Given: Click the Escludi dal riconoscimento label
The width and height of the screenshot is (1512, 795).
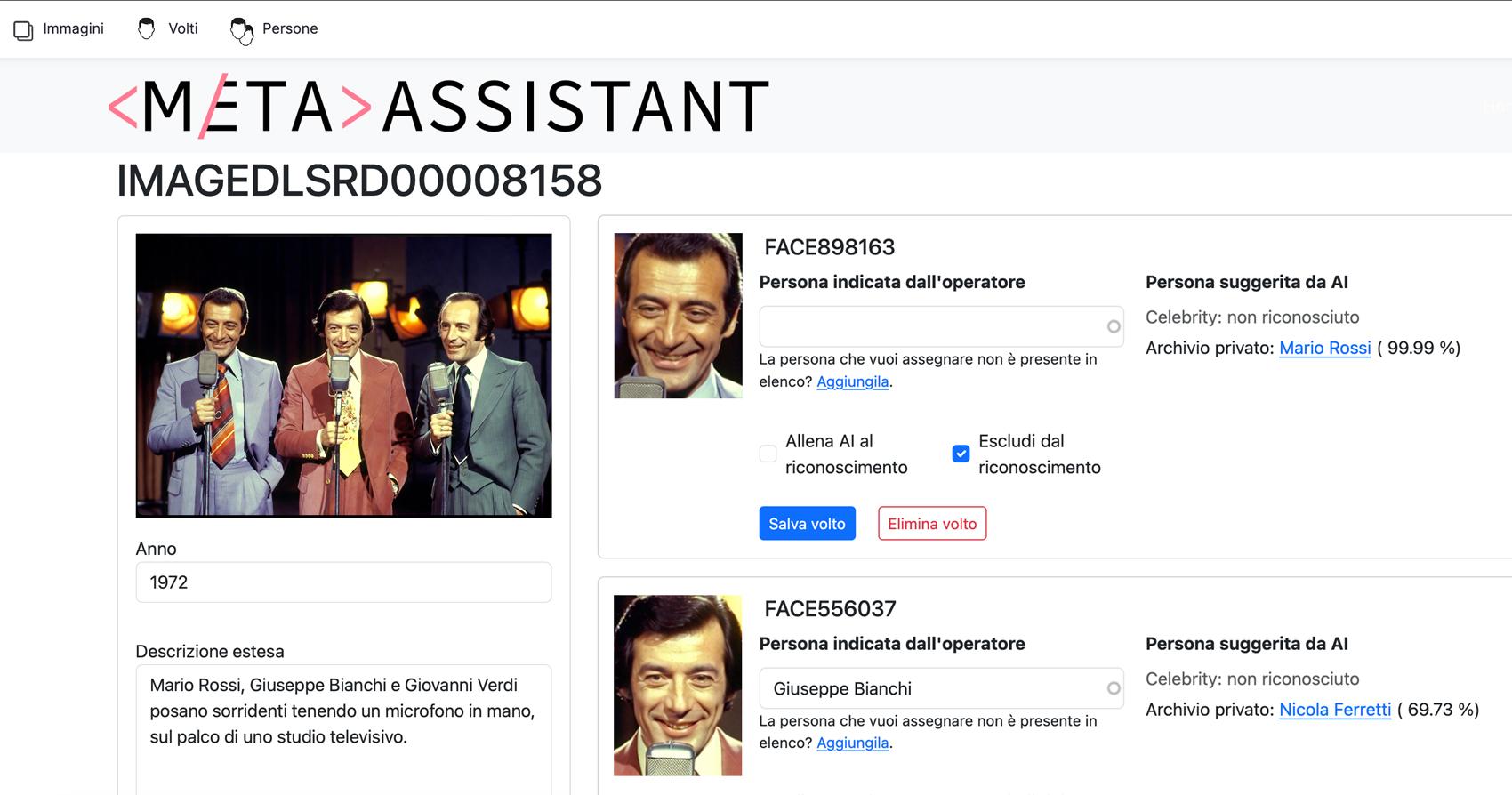Looking at the screenshot, I should point(1040,454).
